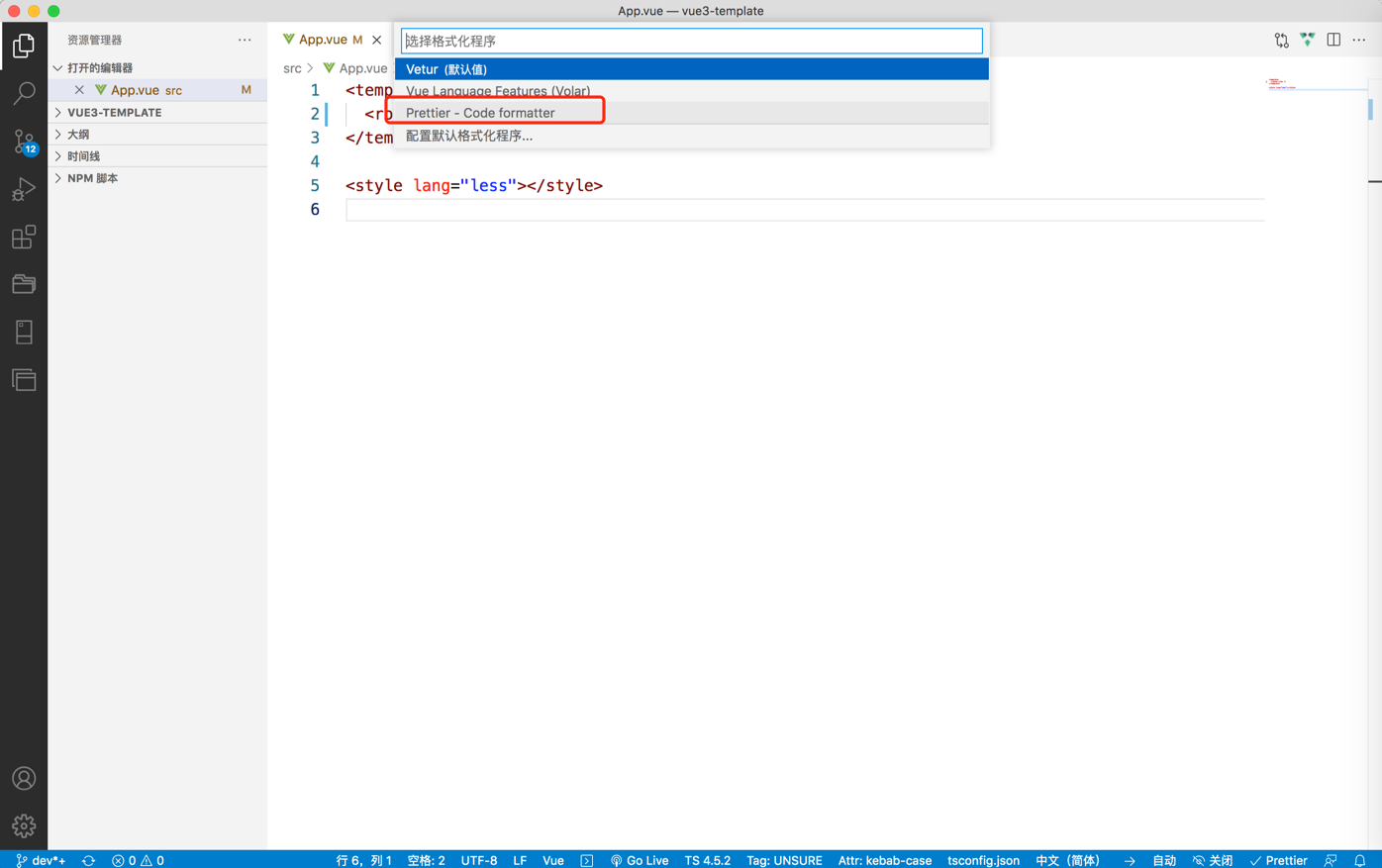
Task: Open the Run and Debug view
Action: (24, 188)
